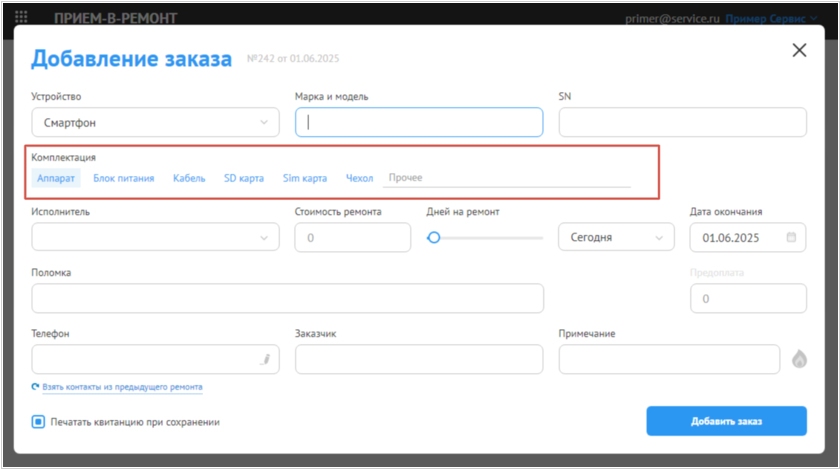Click refresh icon before previous repair contacts link
This screenshot has width=840, height=469.
pos(35,386)
